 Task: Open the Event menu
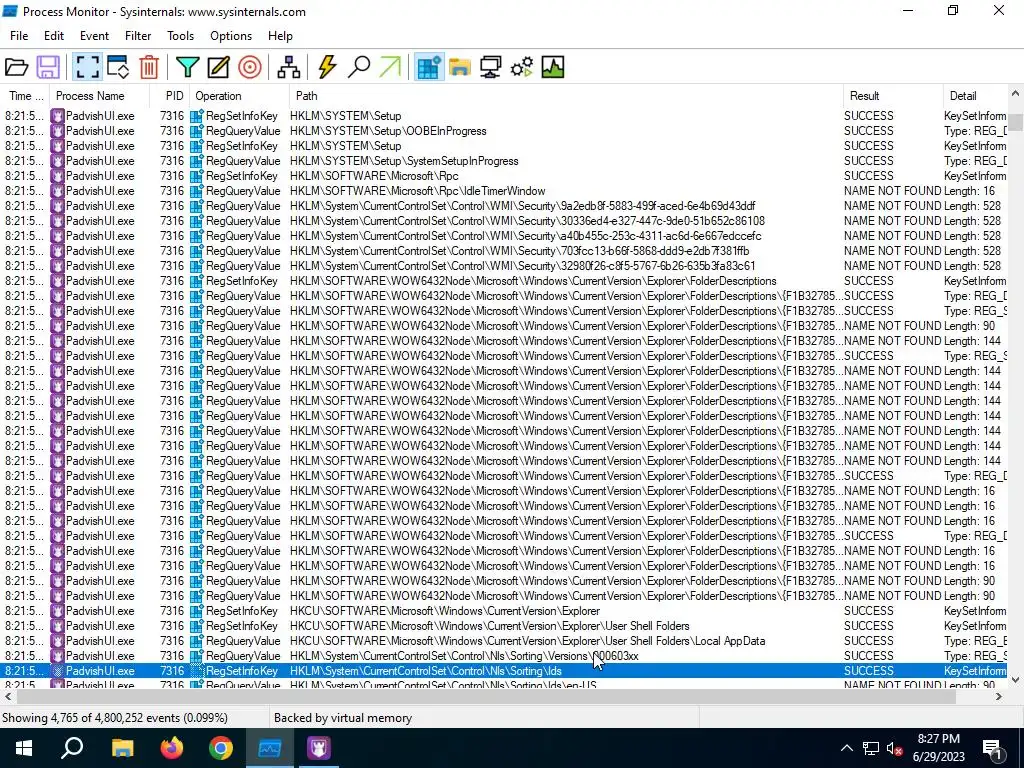click(x=94, y=36)
